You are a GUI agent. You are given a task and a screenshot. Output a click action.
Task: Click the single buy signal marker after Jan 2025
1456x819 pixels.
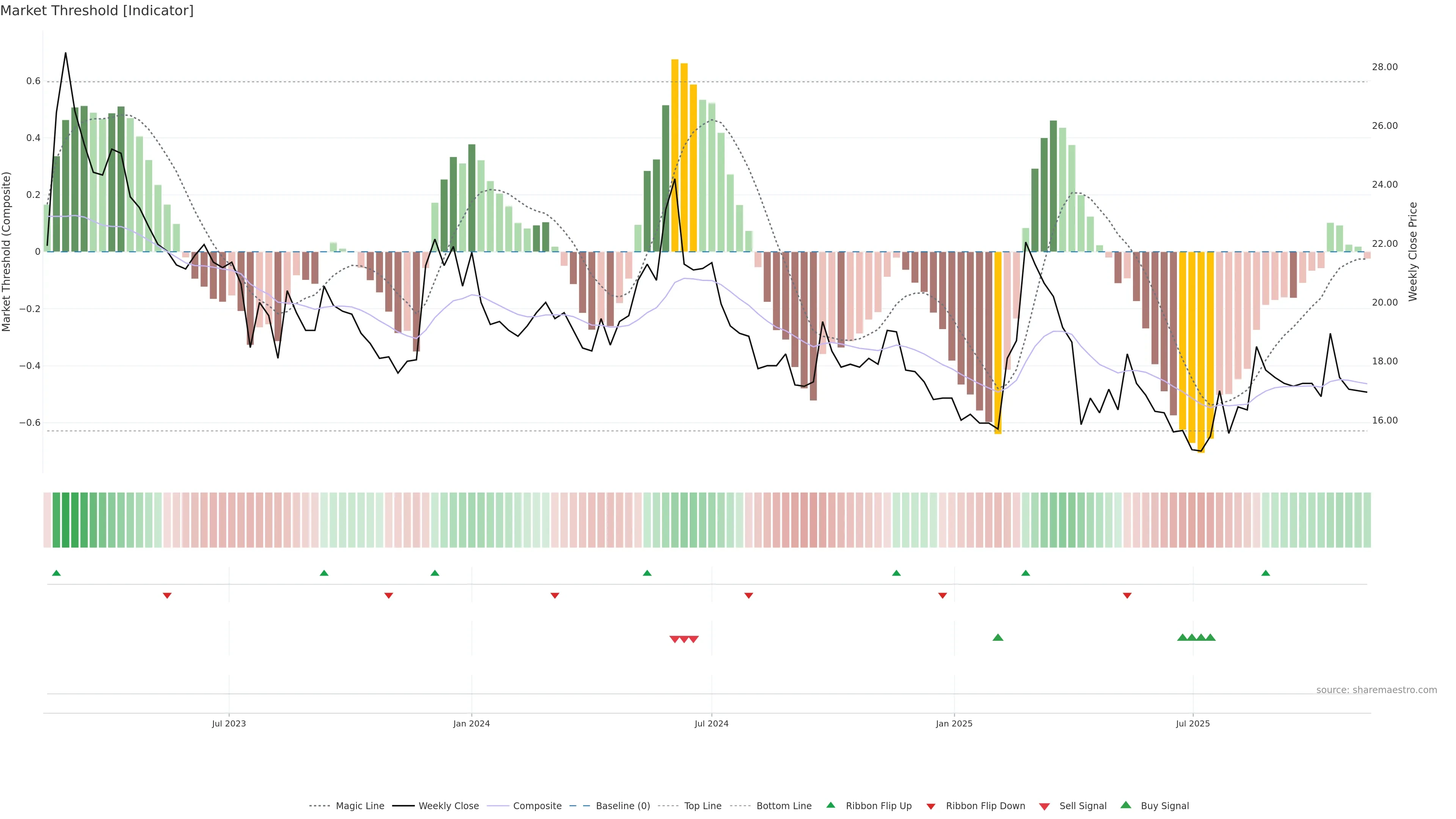point(998,637)
